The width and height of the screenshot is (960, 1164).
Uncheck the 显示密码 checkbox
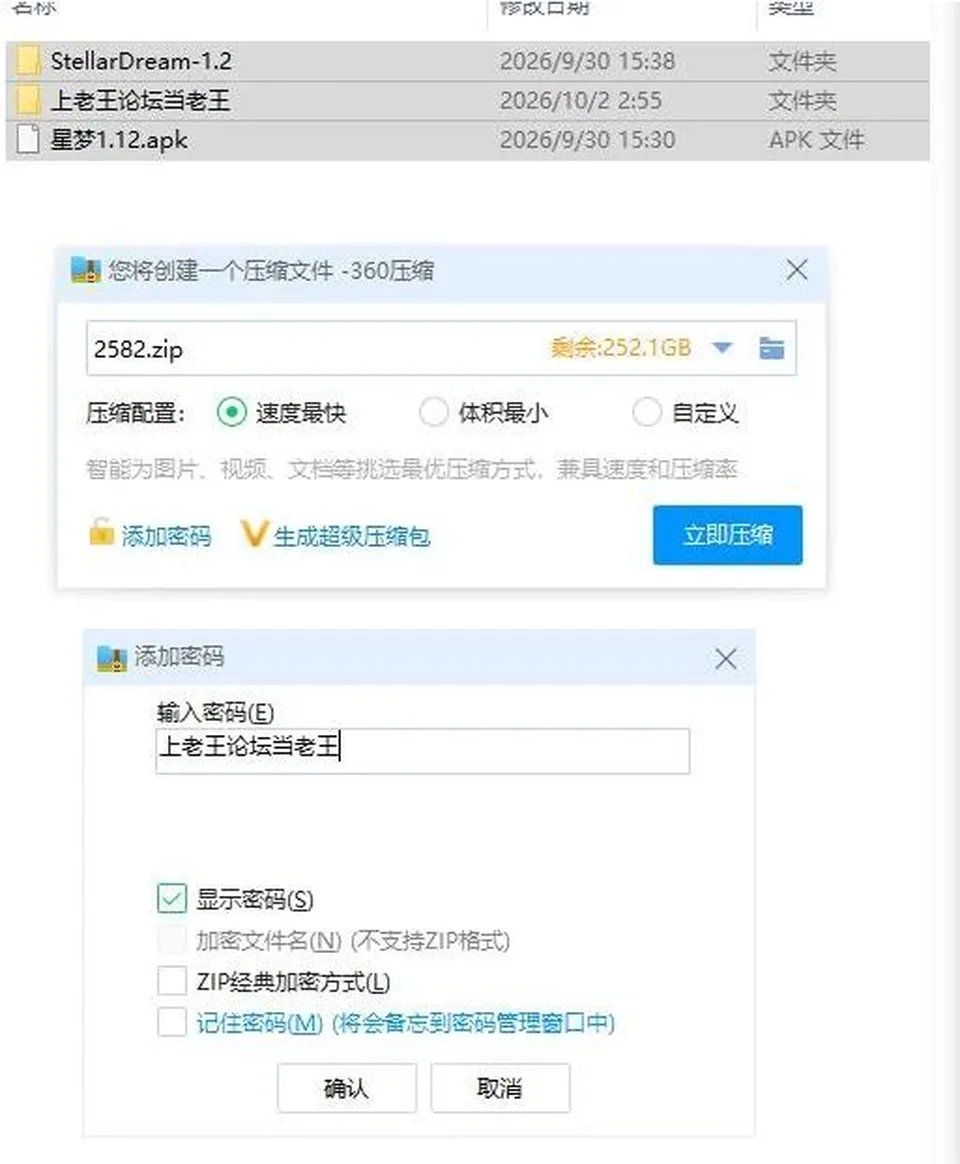172,898
